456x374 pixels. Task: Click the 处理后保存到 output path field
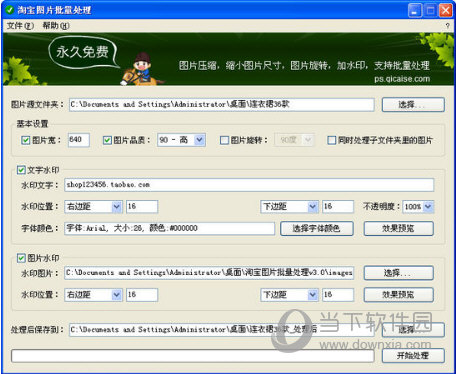[222, 330]
